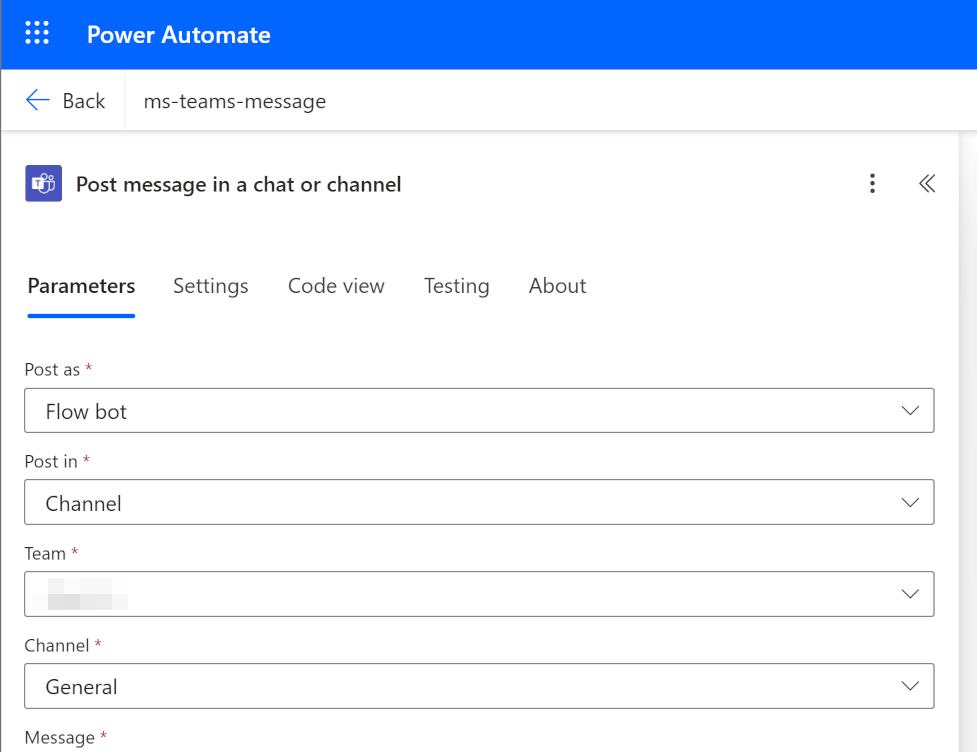Image resolution: width=977 pixels, height=752 pixels.
Task: Open the Team selection dropdown
Action: 909,594
